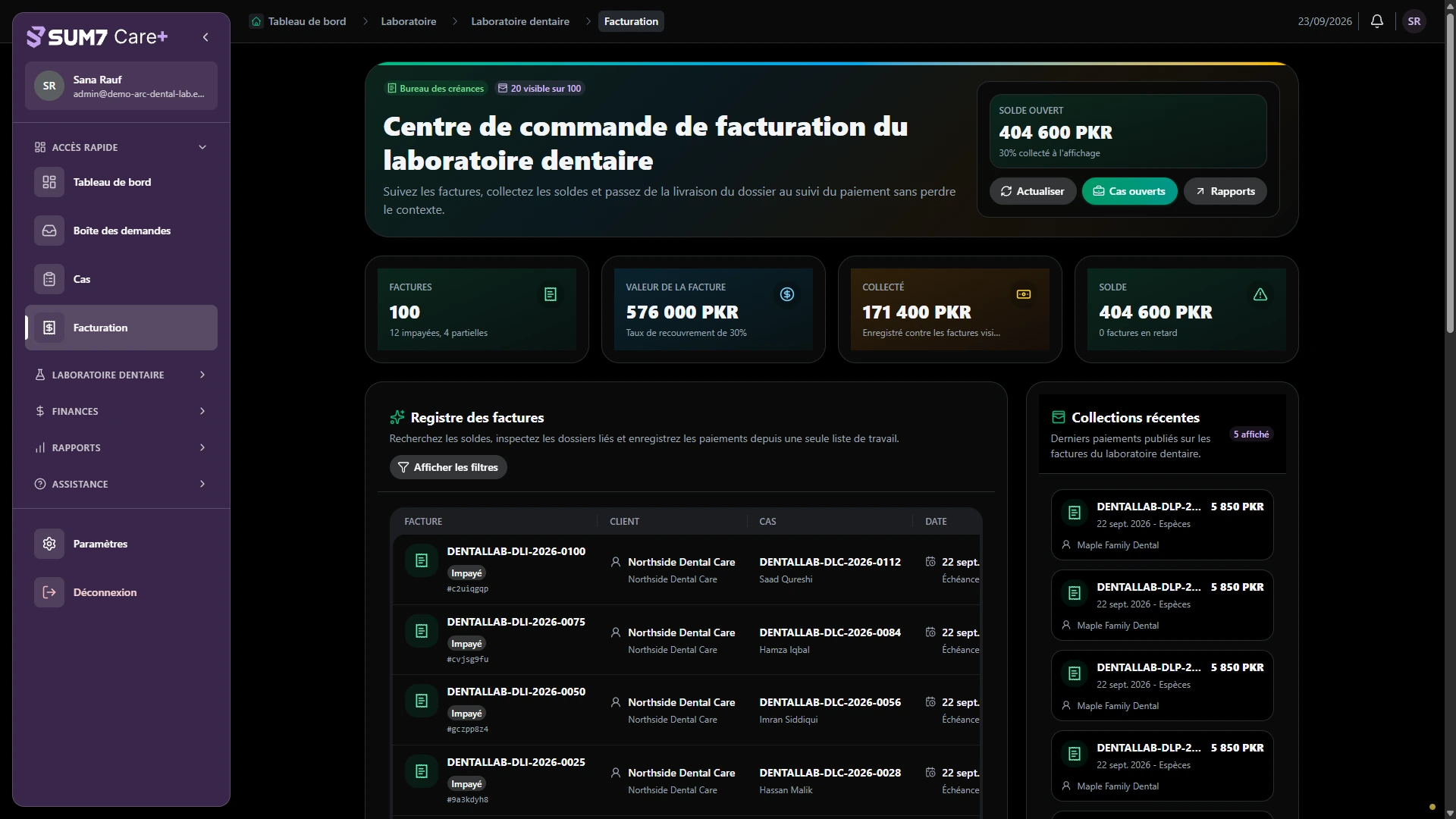
Task: Click patient name Hassan Malik
Action: (786, 790)
